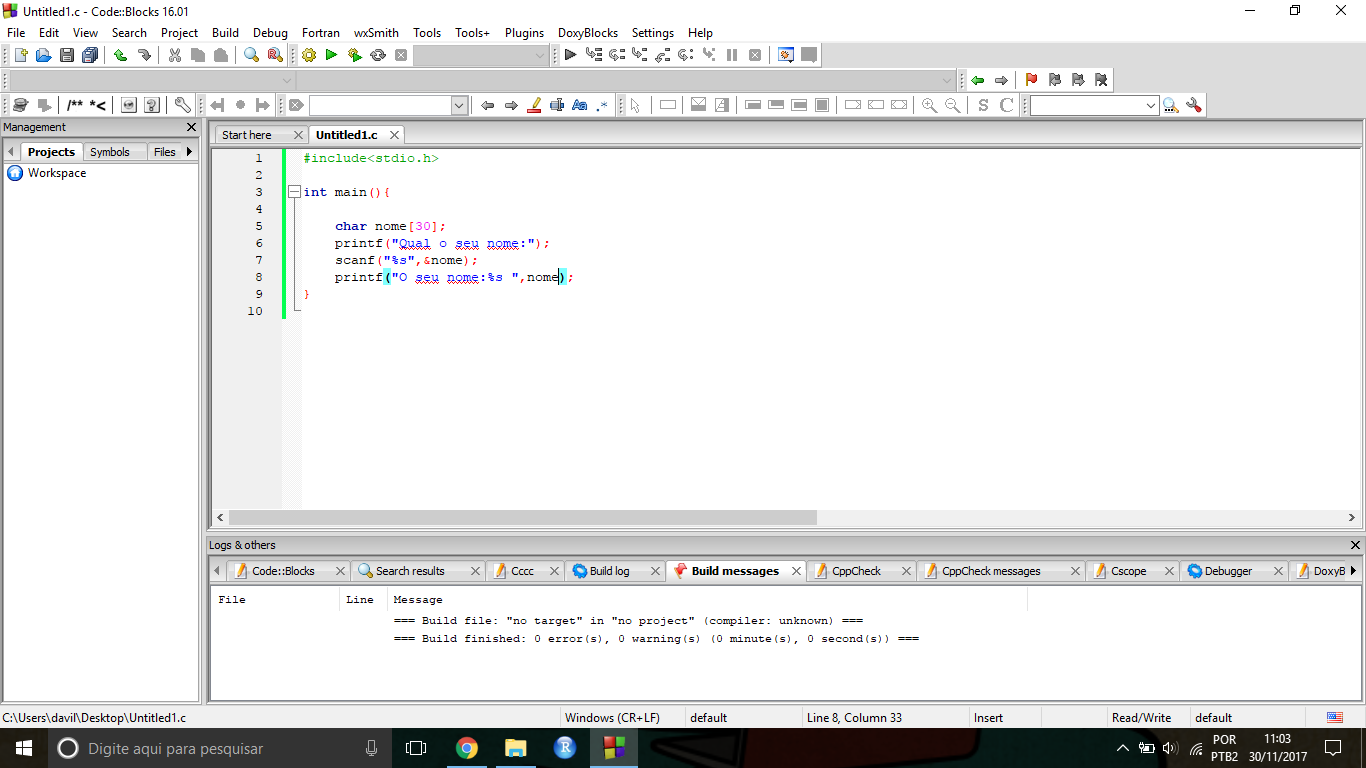
Task: Open the Settings menu
Action: (652, 33)
